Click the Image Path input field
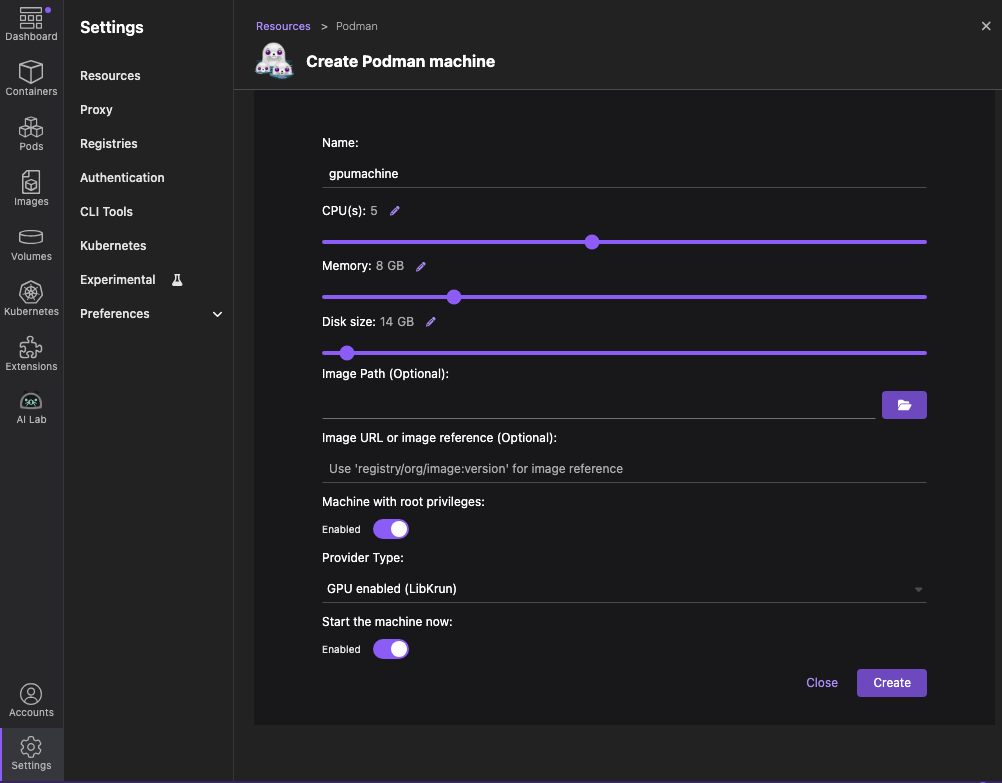Screen dimensions: 1002x783 click(x=598, y=405)
